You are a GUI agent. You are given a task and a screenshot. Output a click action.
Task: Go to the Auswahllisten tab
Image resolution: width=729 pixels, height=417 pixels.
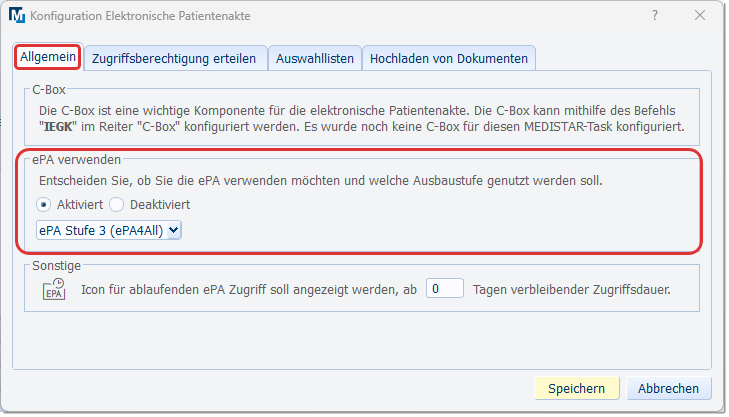click(314, 59)
